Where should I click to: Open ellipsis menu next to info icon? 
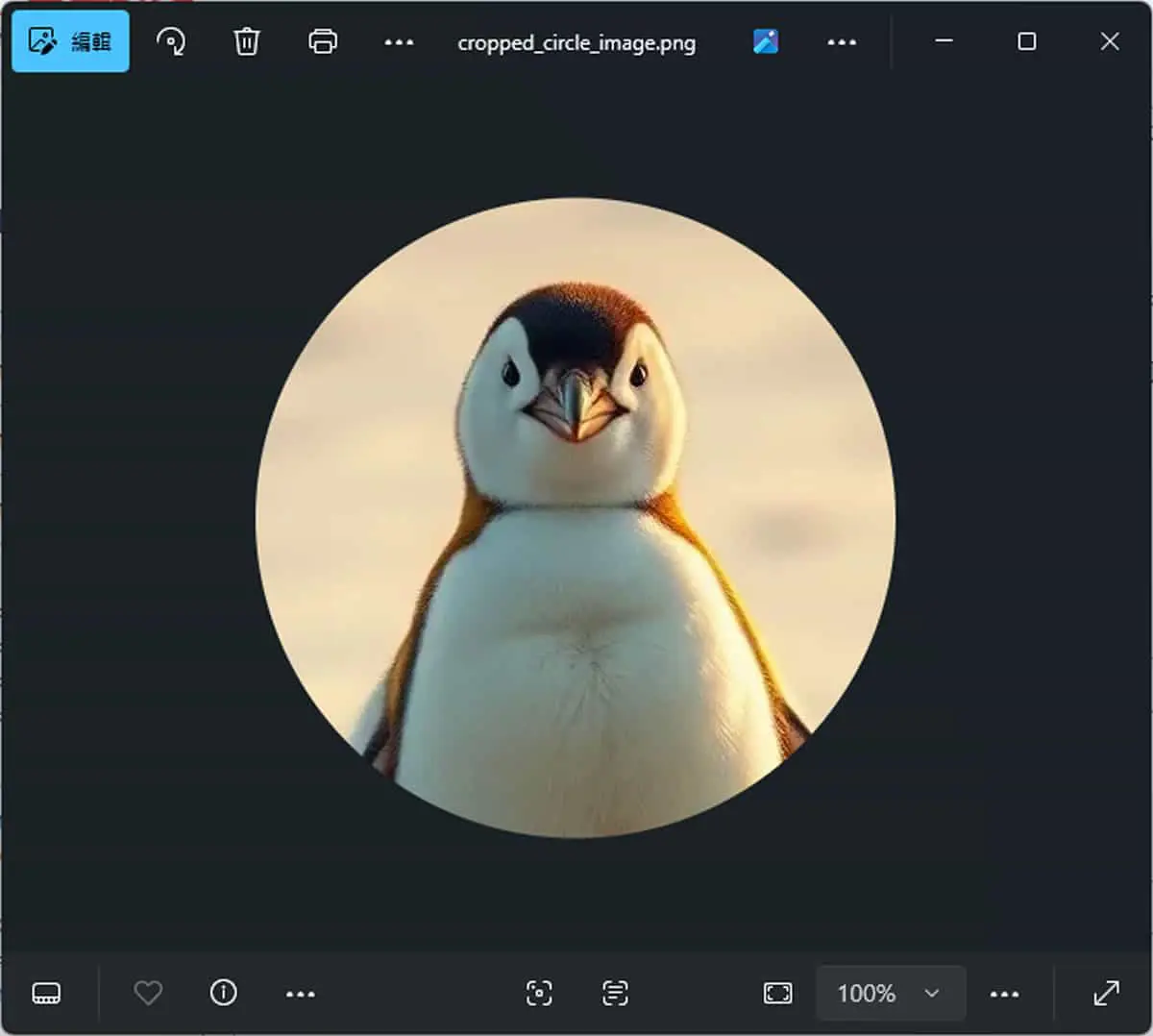point(301,994)
